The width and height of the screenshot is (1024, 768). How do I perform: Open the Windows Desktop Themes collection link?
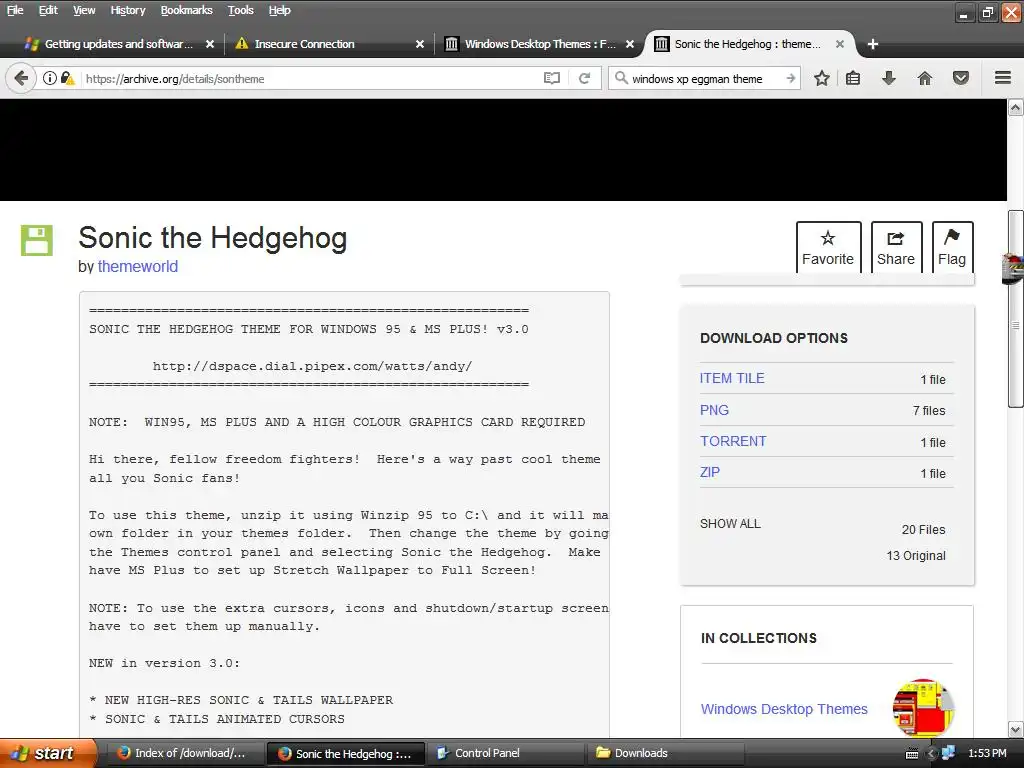784,709
